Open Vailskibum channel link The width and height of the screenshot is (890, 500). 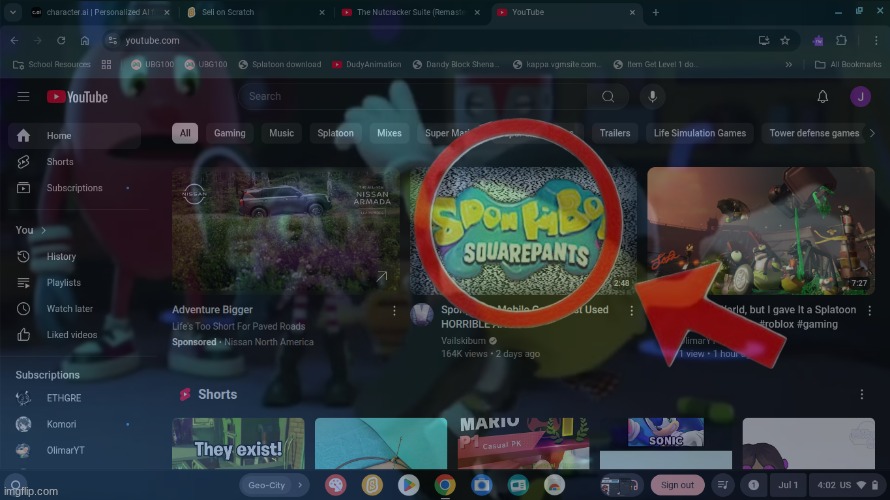(x=463, y=341)
